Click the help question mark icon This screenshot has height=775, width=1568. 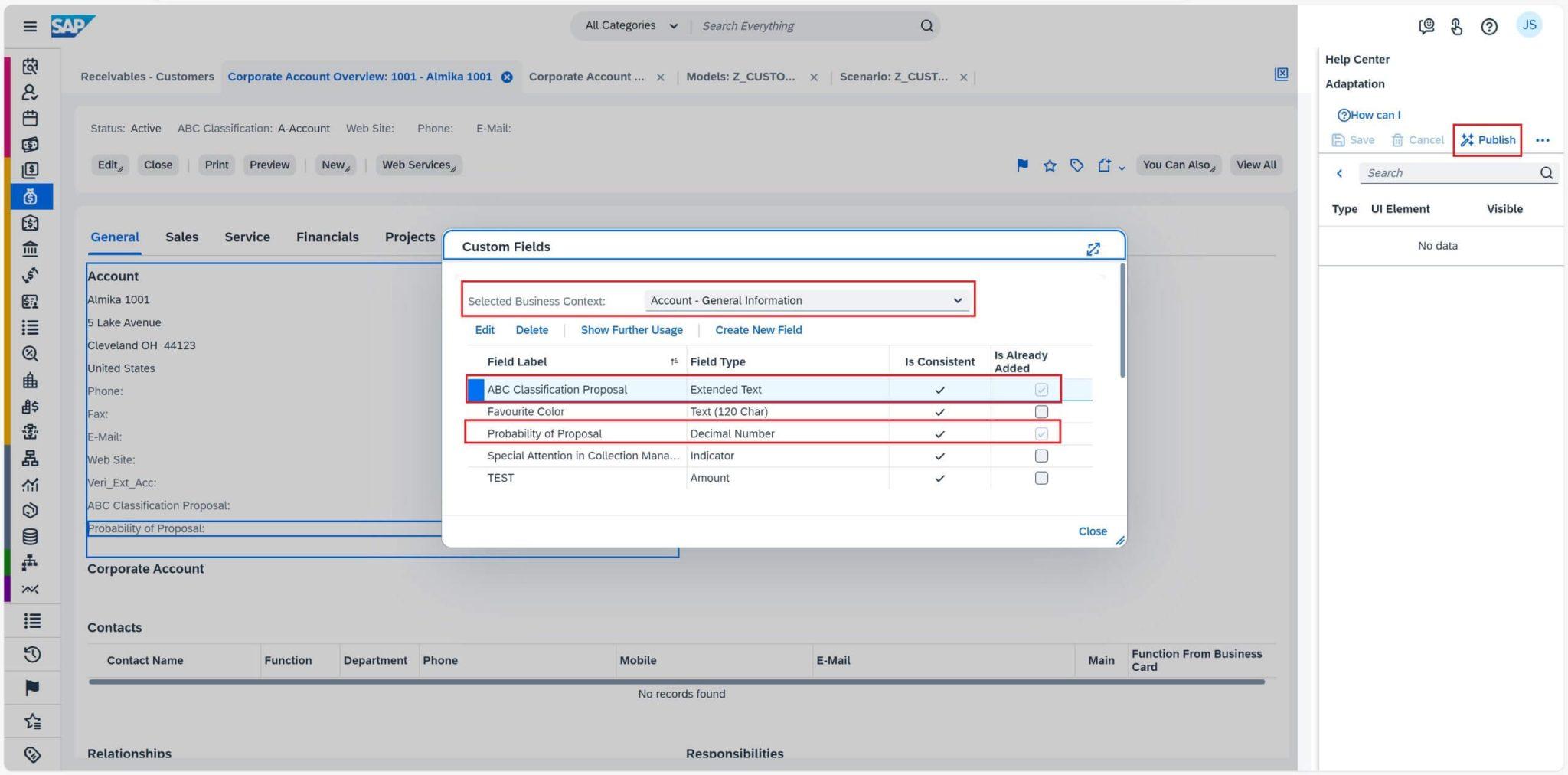1488,27
